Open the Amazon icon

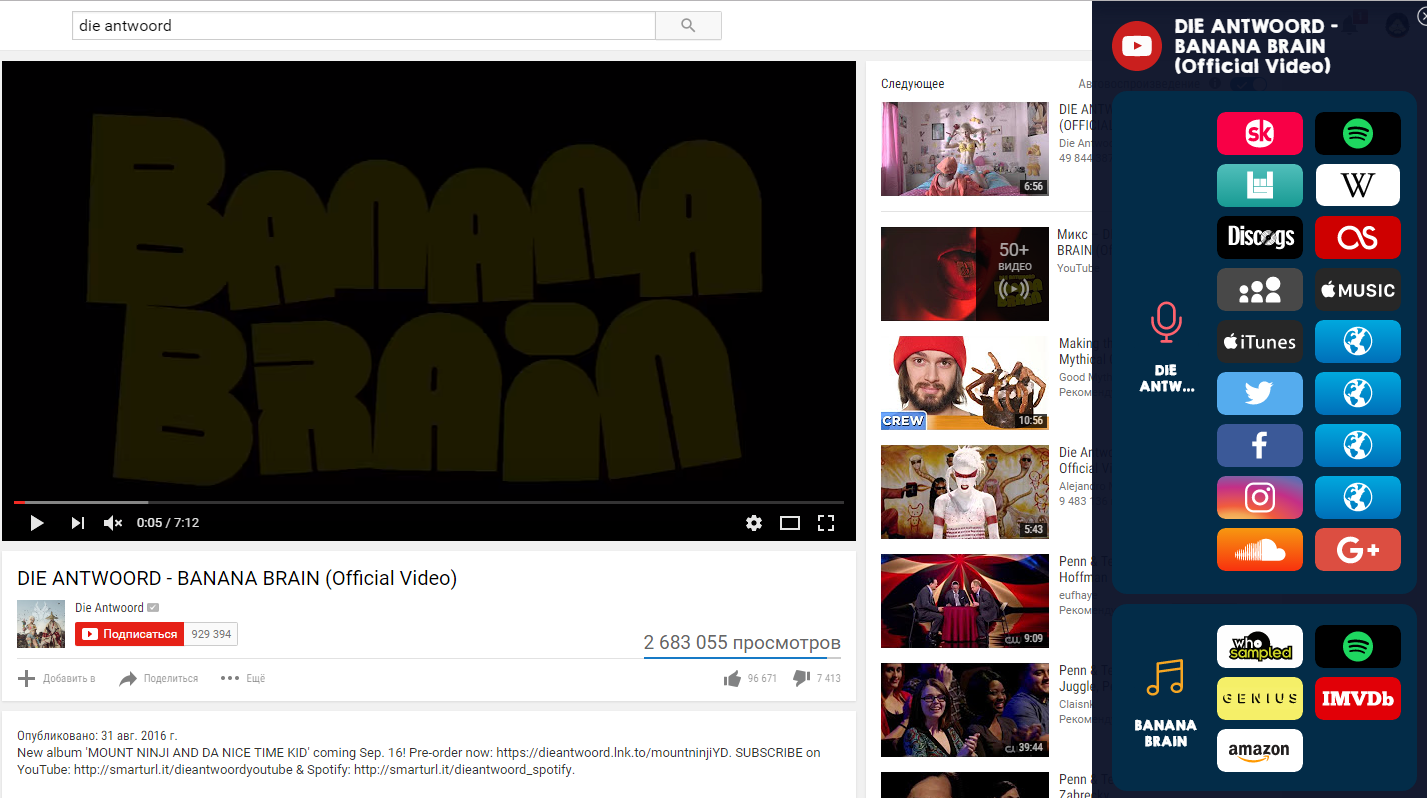tap(1260, 750)
